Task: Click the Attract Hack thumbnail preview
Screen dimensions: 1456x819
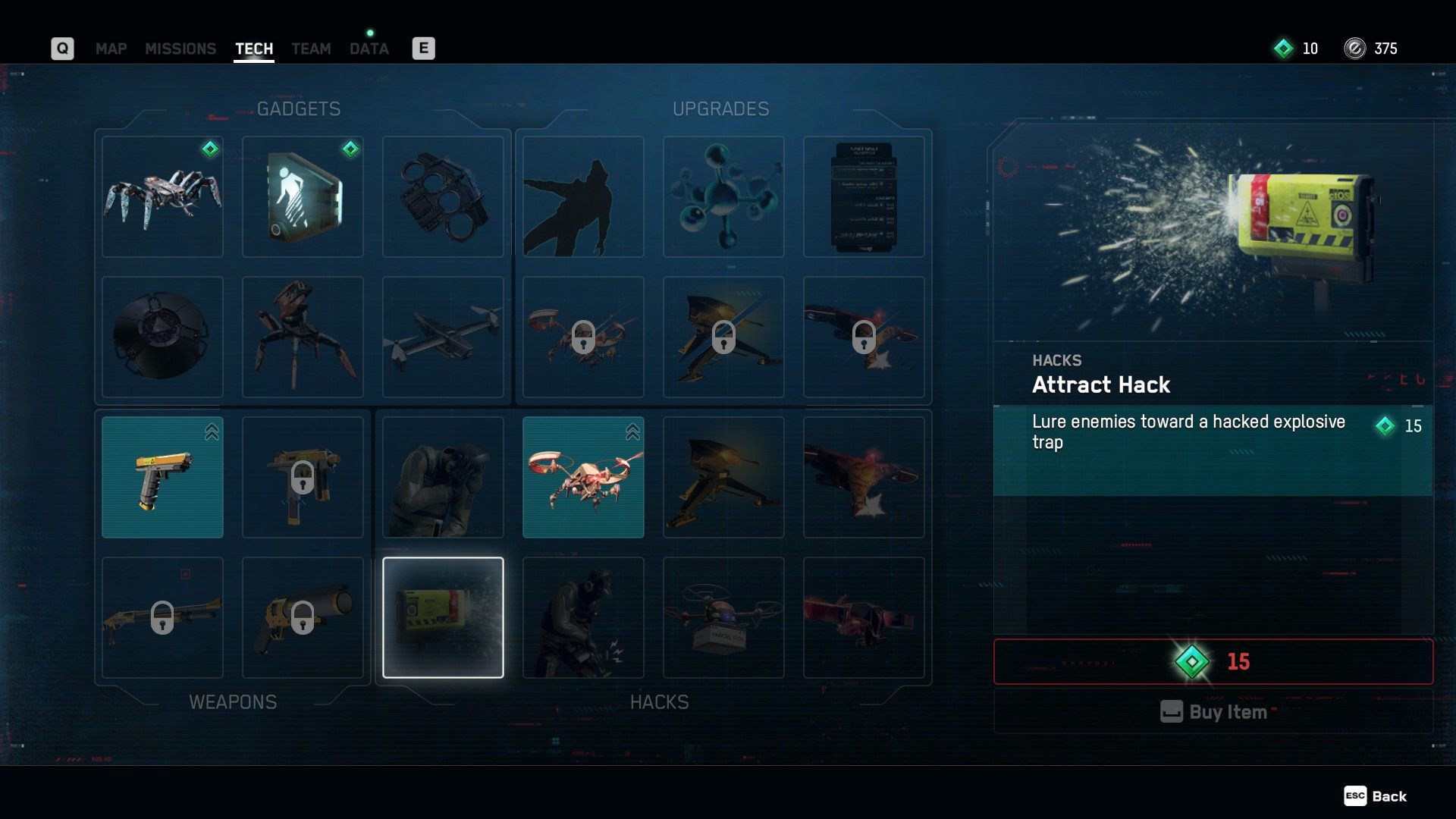Action: (442, 616)
